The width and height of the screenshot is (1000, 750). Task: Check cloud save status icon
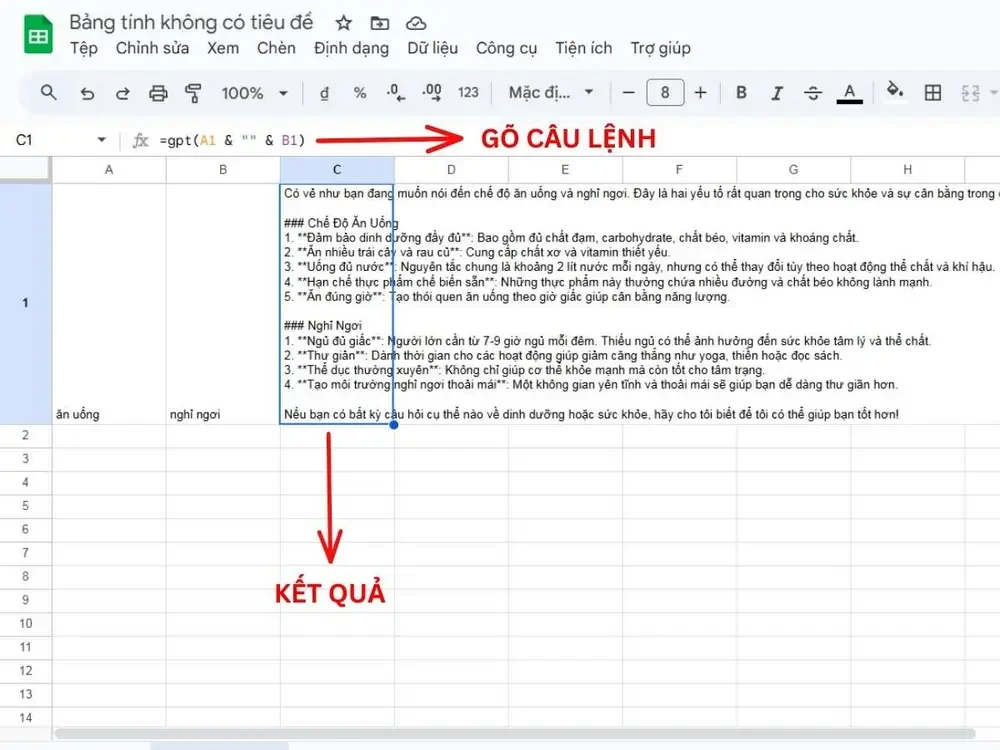(x=416, y=24)
